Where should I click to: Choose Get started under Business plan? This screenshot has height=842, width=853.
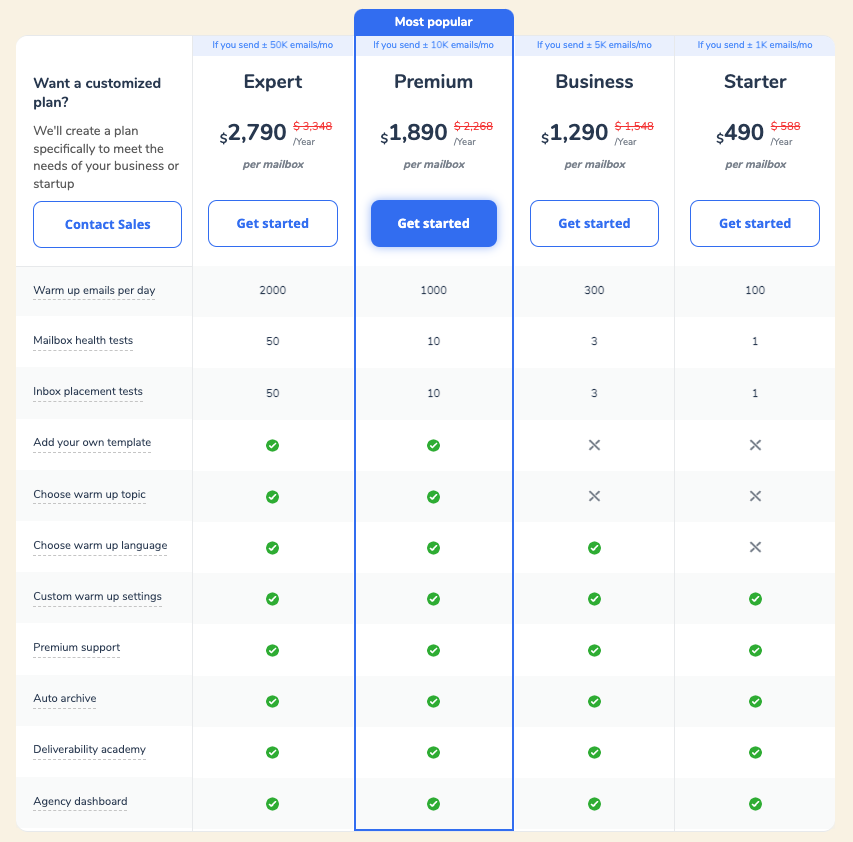[594, 223]
